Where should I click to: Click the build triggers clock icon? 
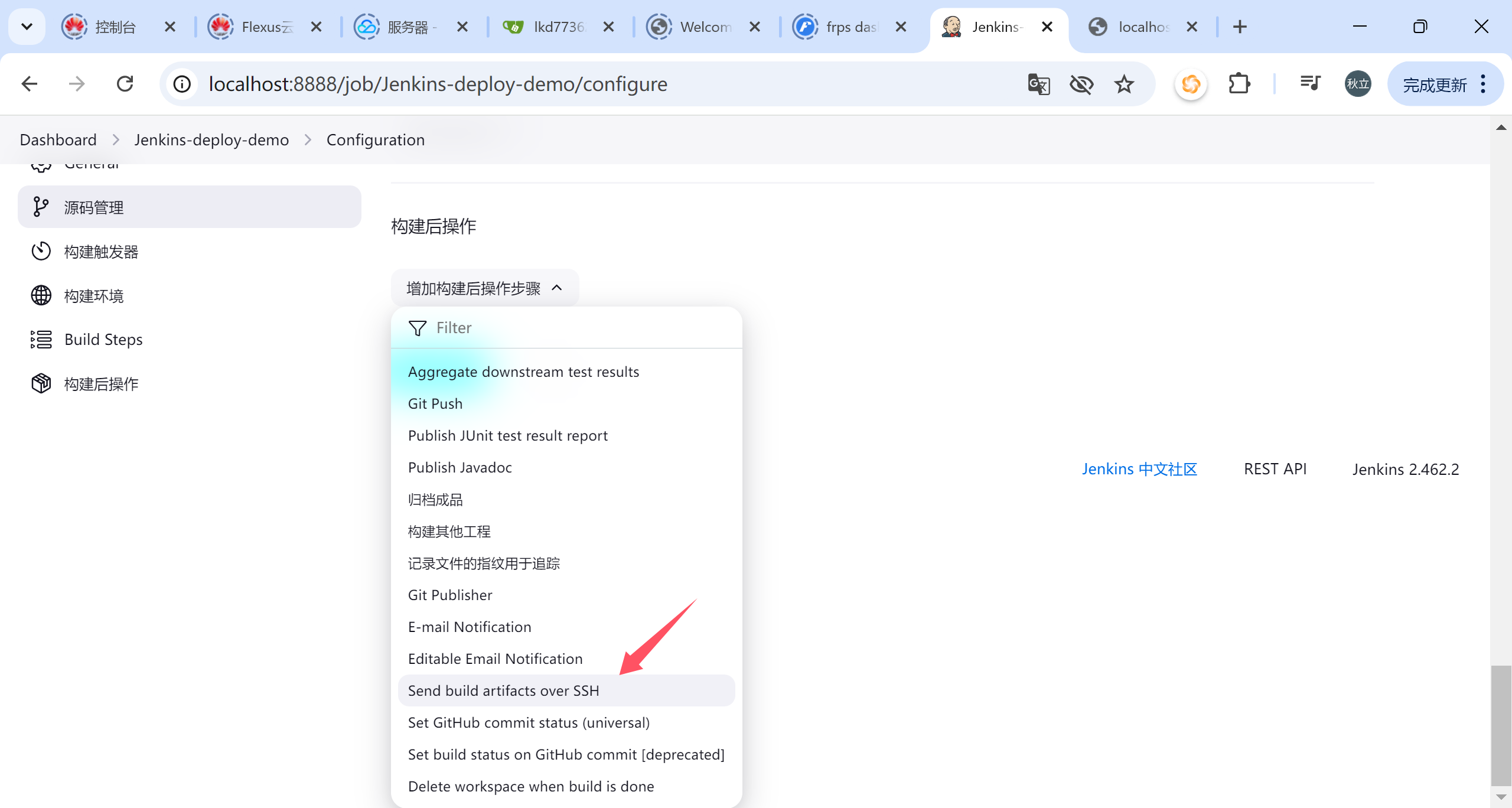point(40,252)
